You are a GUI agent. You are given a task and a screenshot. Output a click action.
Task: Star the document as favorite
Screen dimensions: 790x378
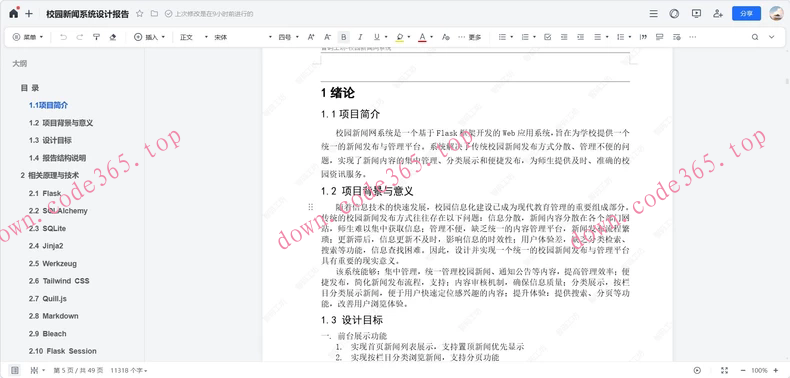coord(140,14)
